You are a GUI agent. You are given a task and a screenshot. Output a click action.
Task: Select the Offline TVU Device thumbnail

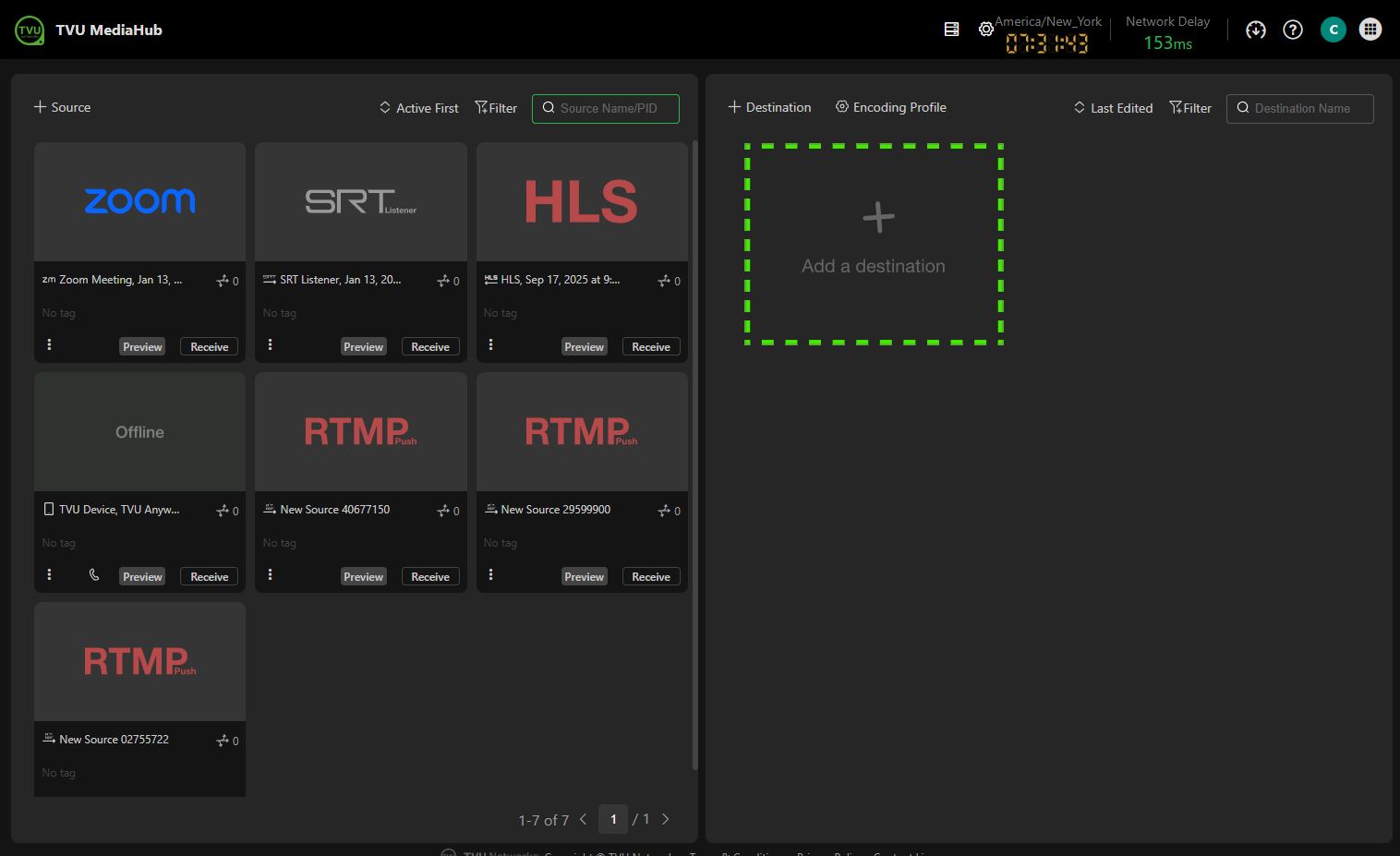click(139, 431)
